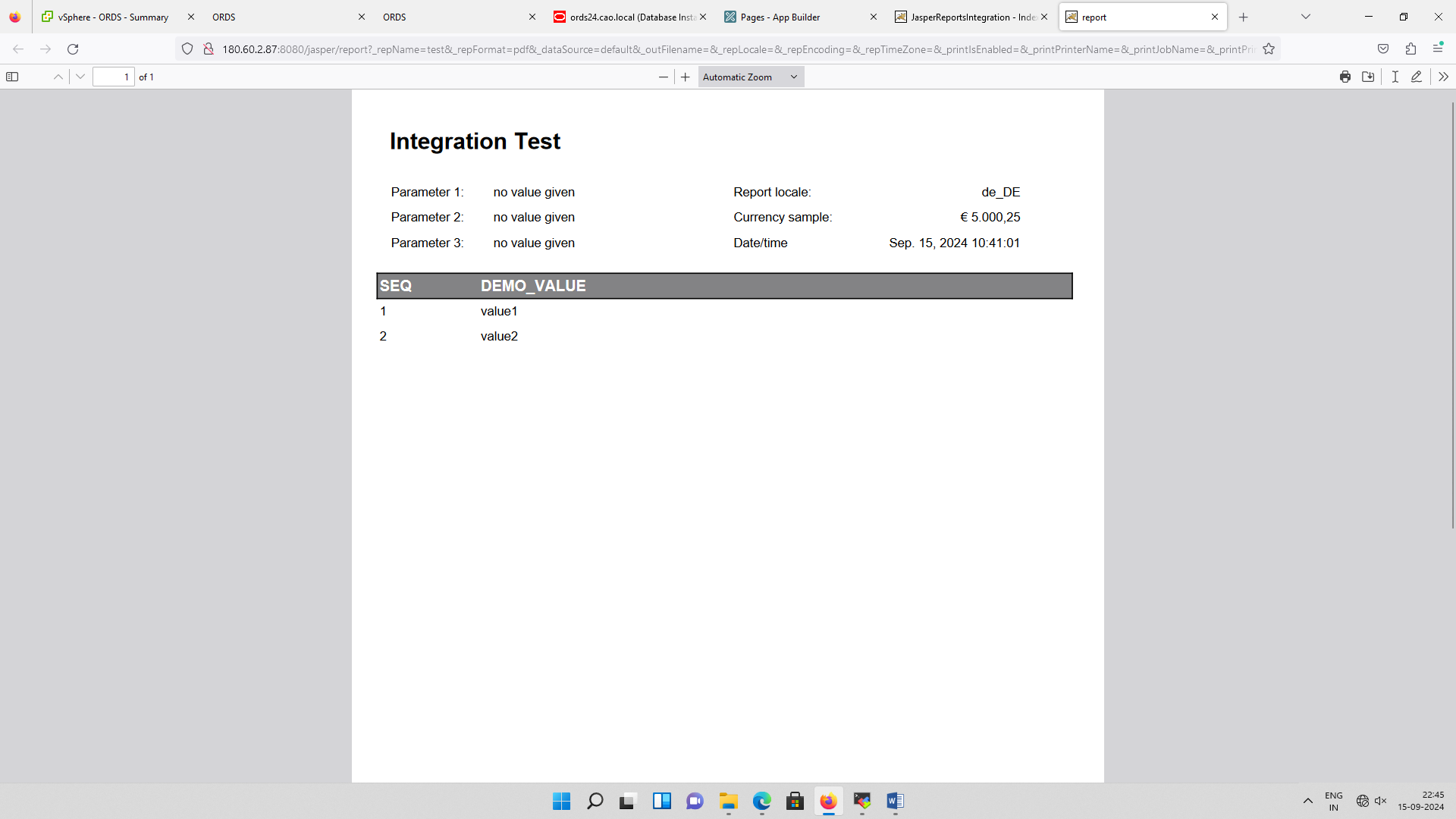
Task: Activate the draw annotation tool
Action: pyautogui.click(x=1416, y=77)
